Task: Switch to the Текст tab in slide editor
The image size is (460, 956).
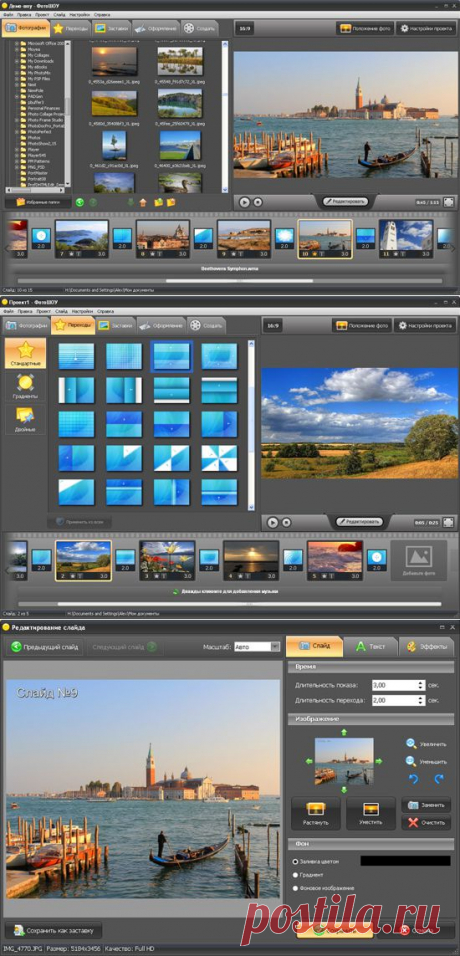Action: 370,646
